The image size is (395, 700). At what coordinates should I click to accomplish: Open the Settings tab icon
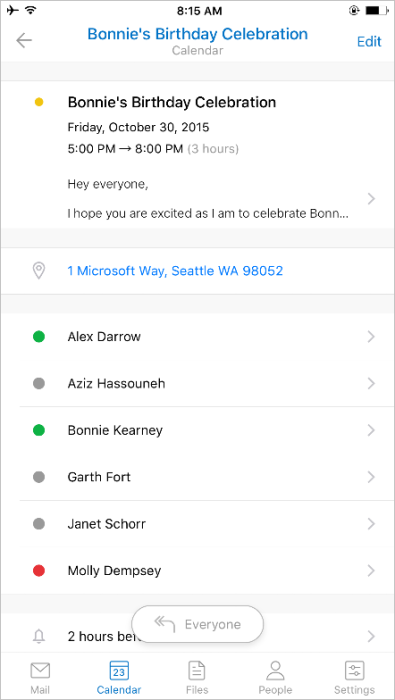click(355, 671)
